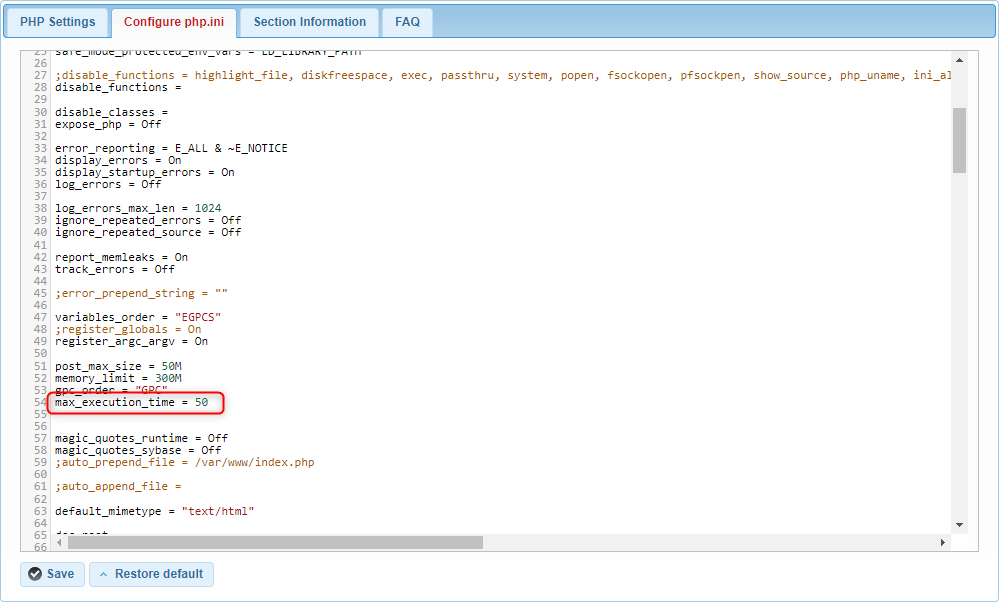The height and width of the screenshot is (602, 999).
Task: Click the horizontal scrollbar left arrow
Action: tap(58, 542)
